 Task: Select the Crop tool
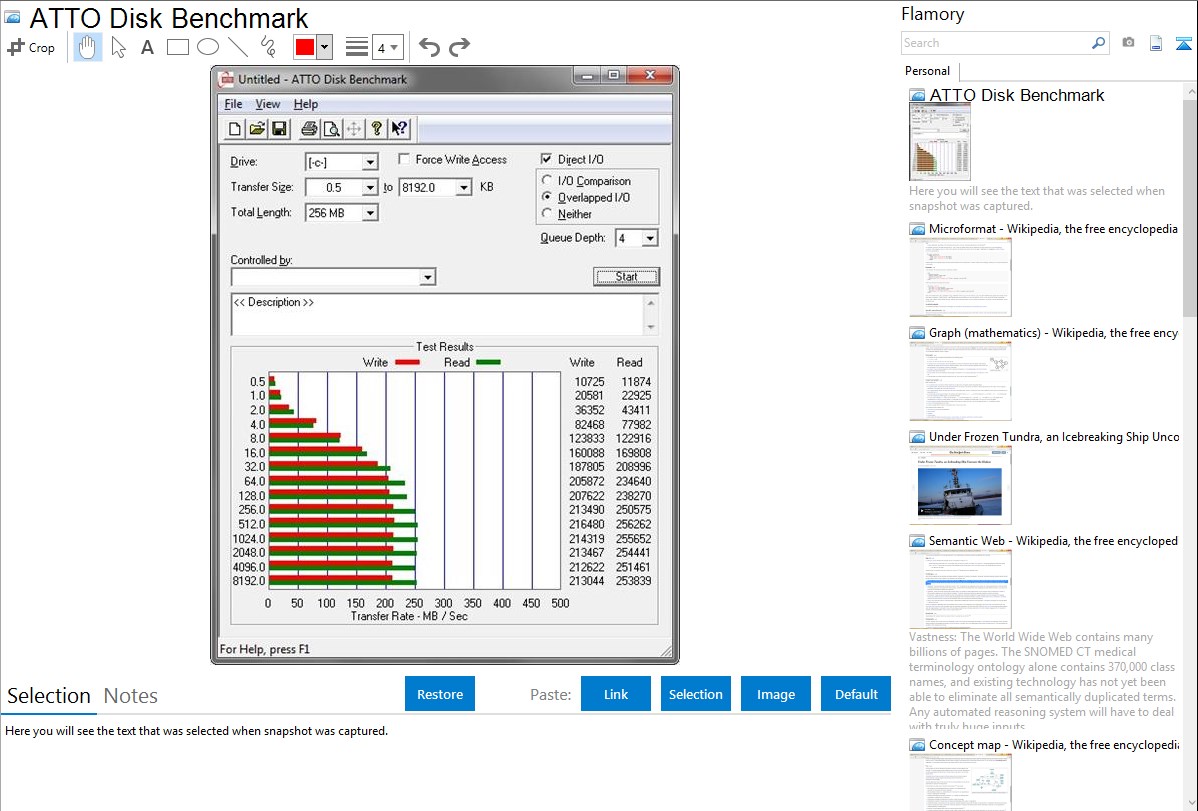(x=31, y=47)
